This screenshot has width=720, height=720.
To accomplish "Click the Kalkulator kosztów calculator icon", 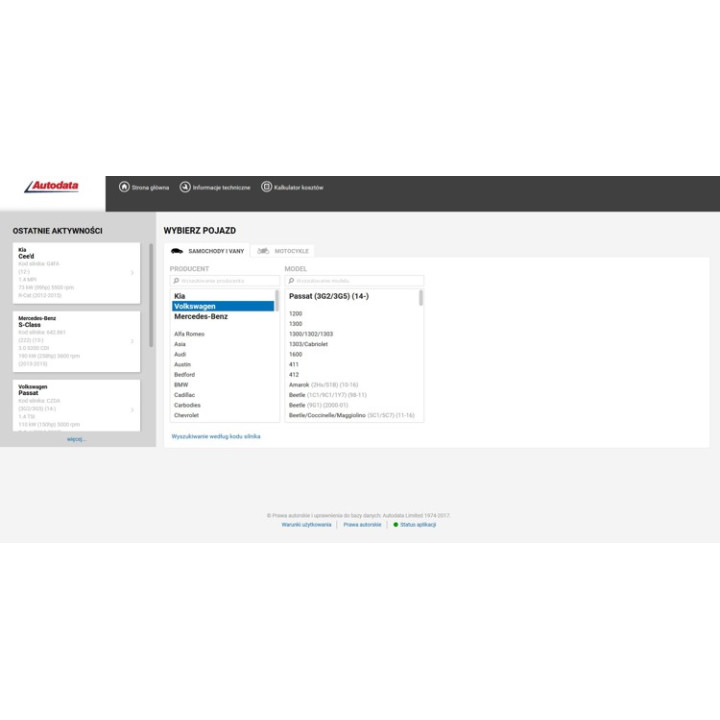I will tap(266, 187).
